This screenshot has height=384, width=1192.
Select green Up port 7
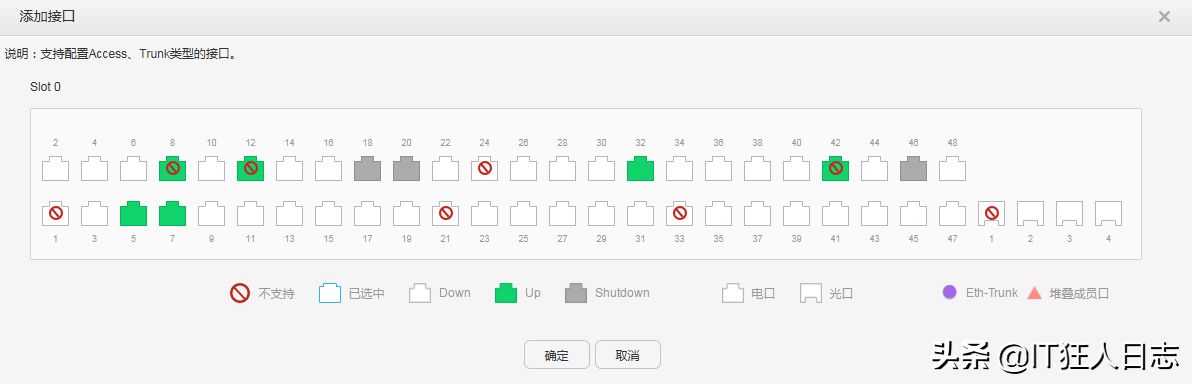click(x=173, y=214)
